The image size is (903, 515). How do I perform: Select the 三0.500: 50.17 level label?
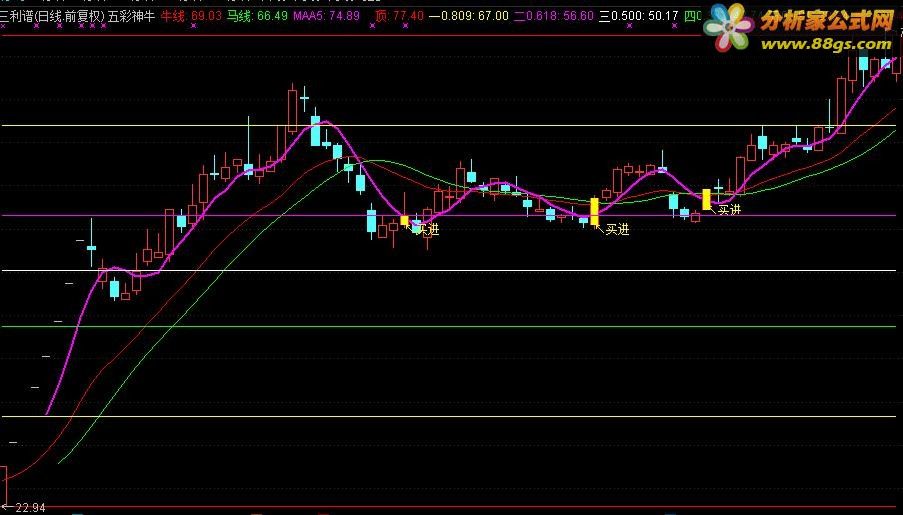(639, 16)
